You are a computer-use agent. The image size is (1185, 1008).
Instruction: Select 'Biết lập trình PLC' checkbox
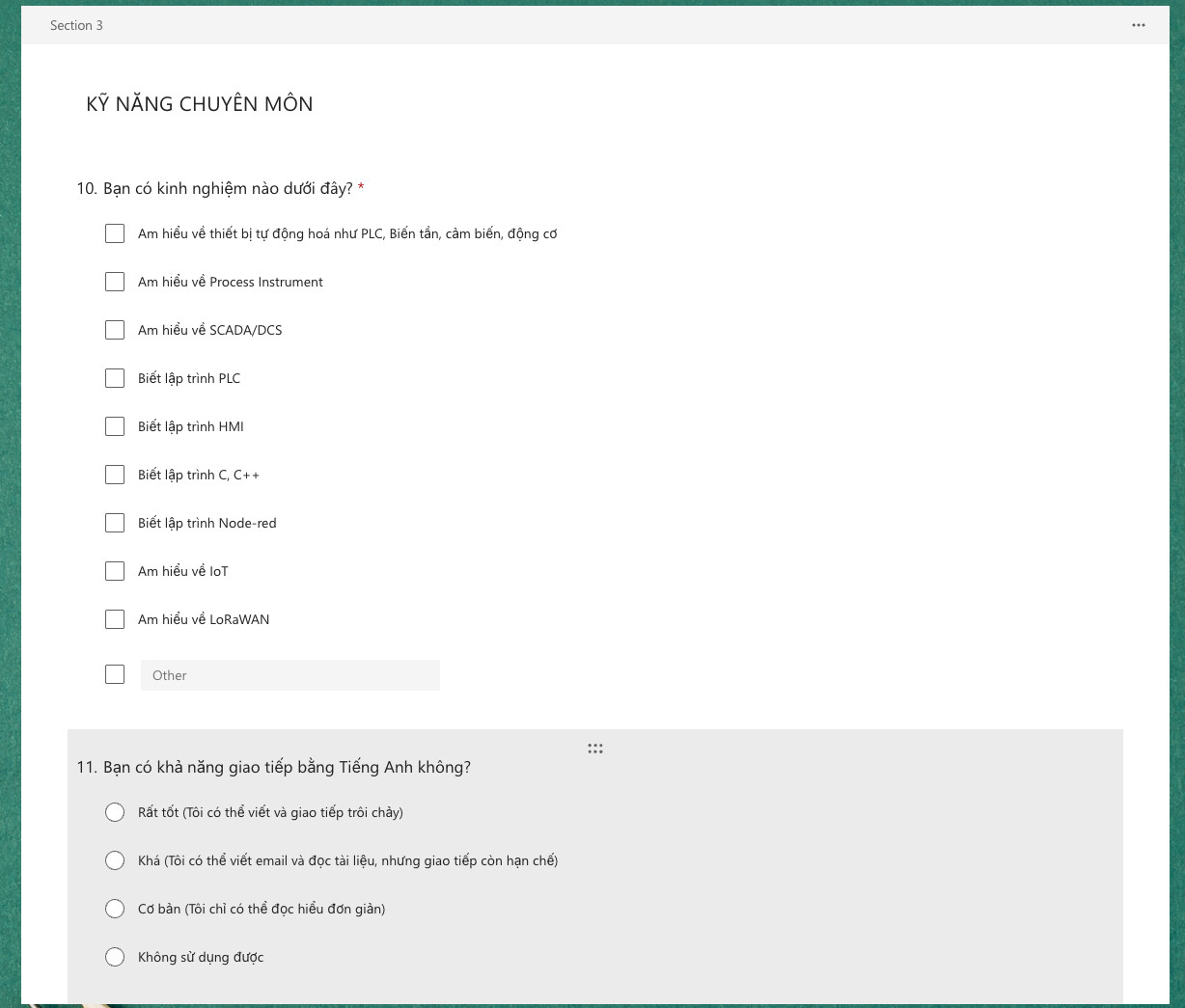(115, 378)
